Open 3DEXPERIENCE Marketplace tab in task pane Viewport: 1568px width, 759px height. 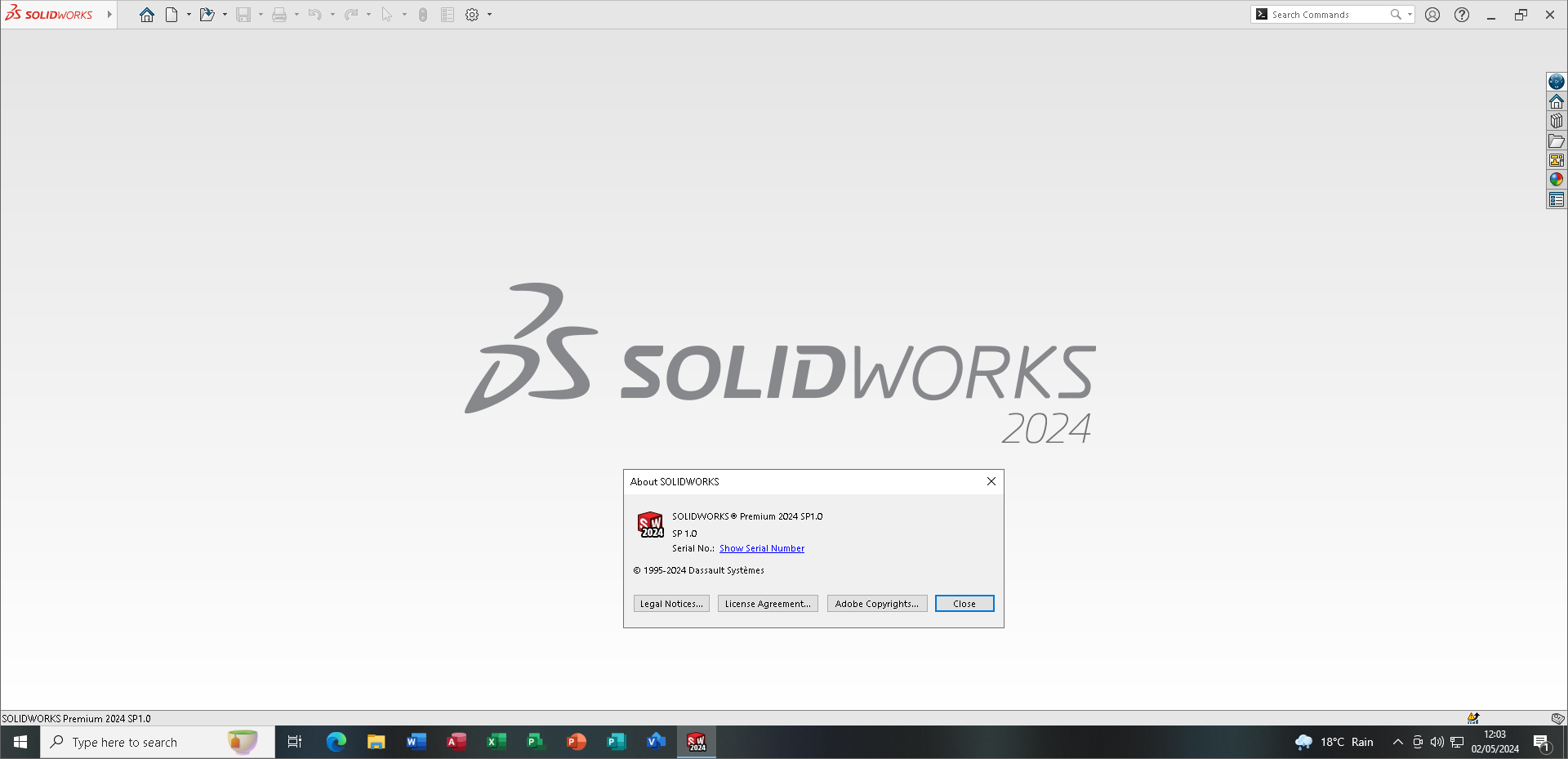1557,82
